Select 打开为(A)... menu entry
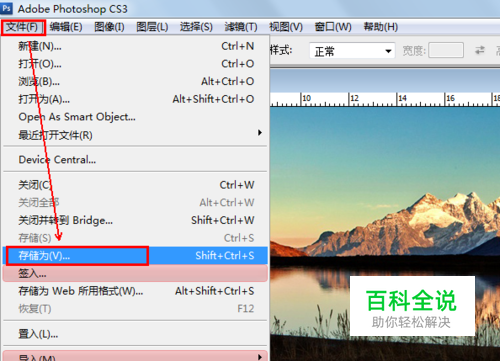The height and width of the screenshot is (361, 500). point(135,99)
